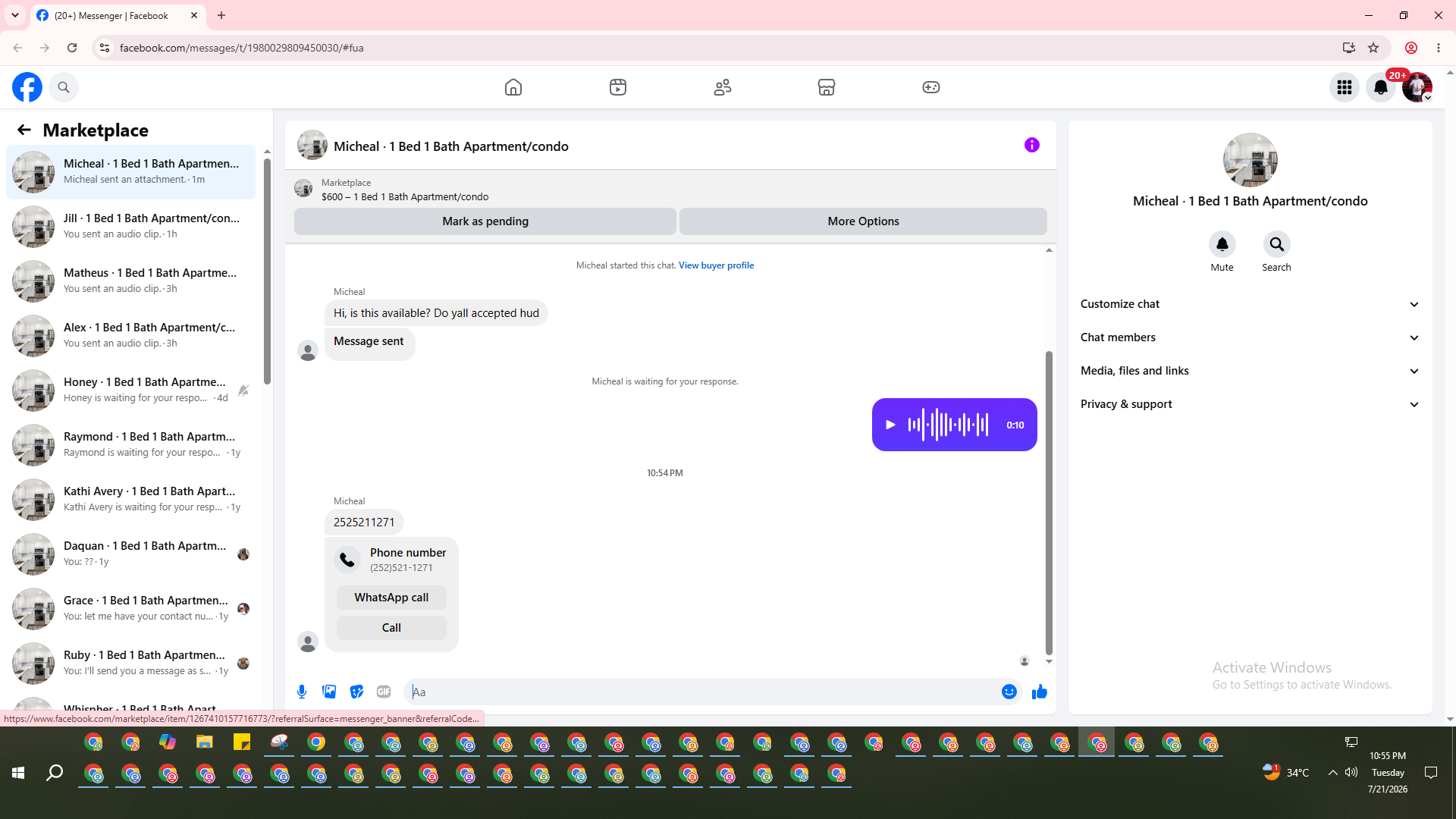
Task: Open the Windows Start menu
Action: coord(18,773)
